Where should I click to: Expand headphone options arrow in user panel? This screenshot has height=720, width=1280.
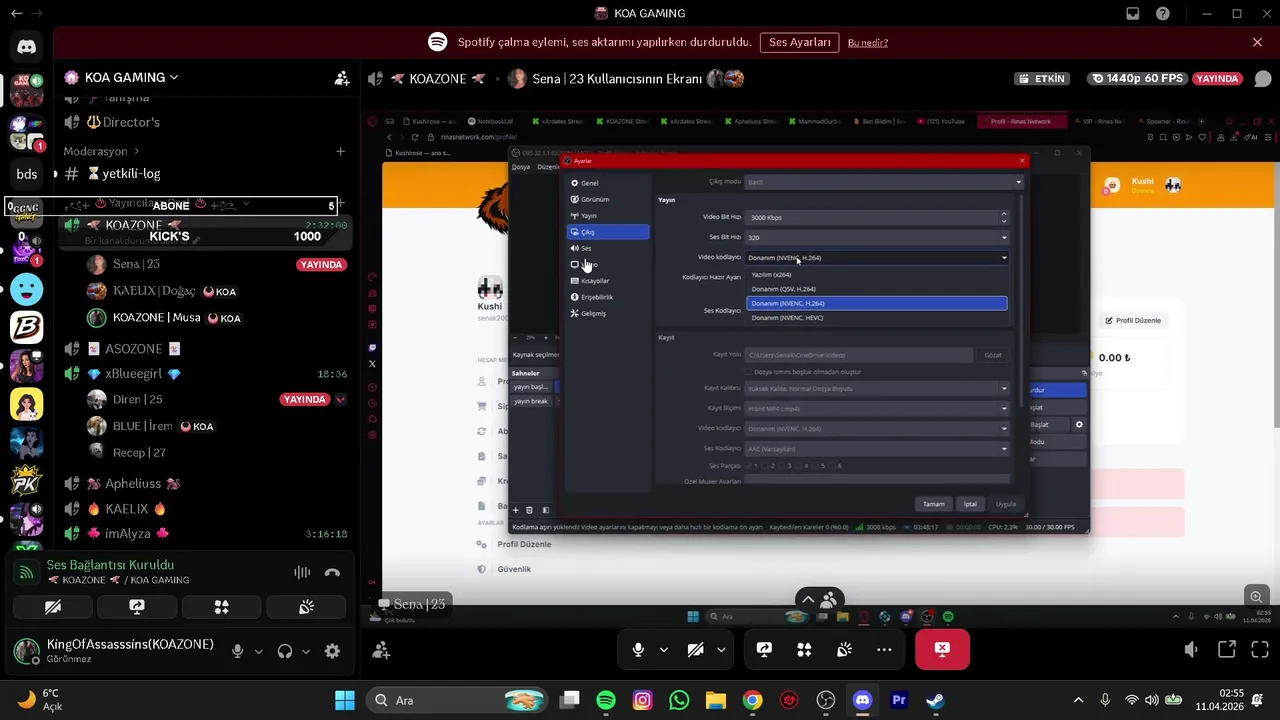coord(306,651)
